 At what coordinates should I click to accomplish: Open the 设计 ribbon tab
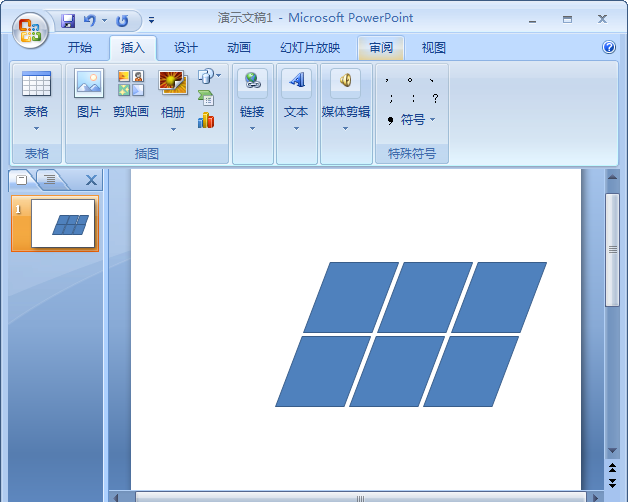(186, 48)
